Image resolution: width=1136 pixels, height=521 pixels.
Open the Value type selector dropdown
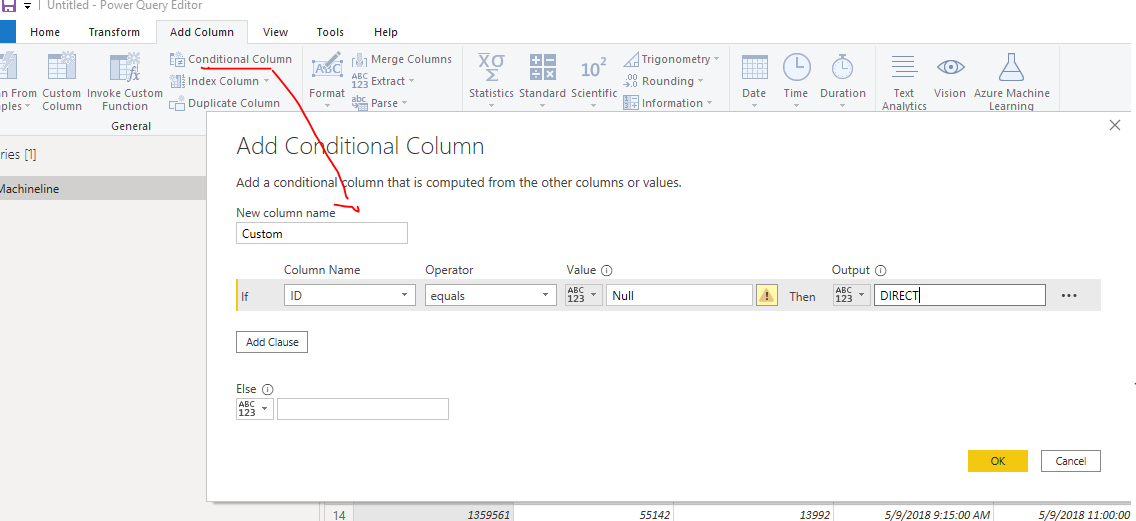tap(584, 295)
